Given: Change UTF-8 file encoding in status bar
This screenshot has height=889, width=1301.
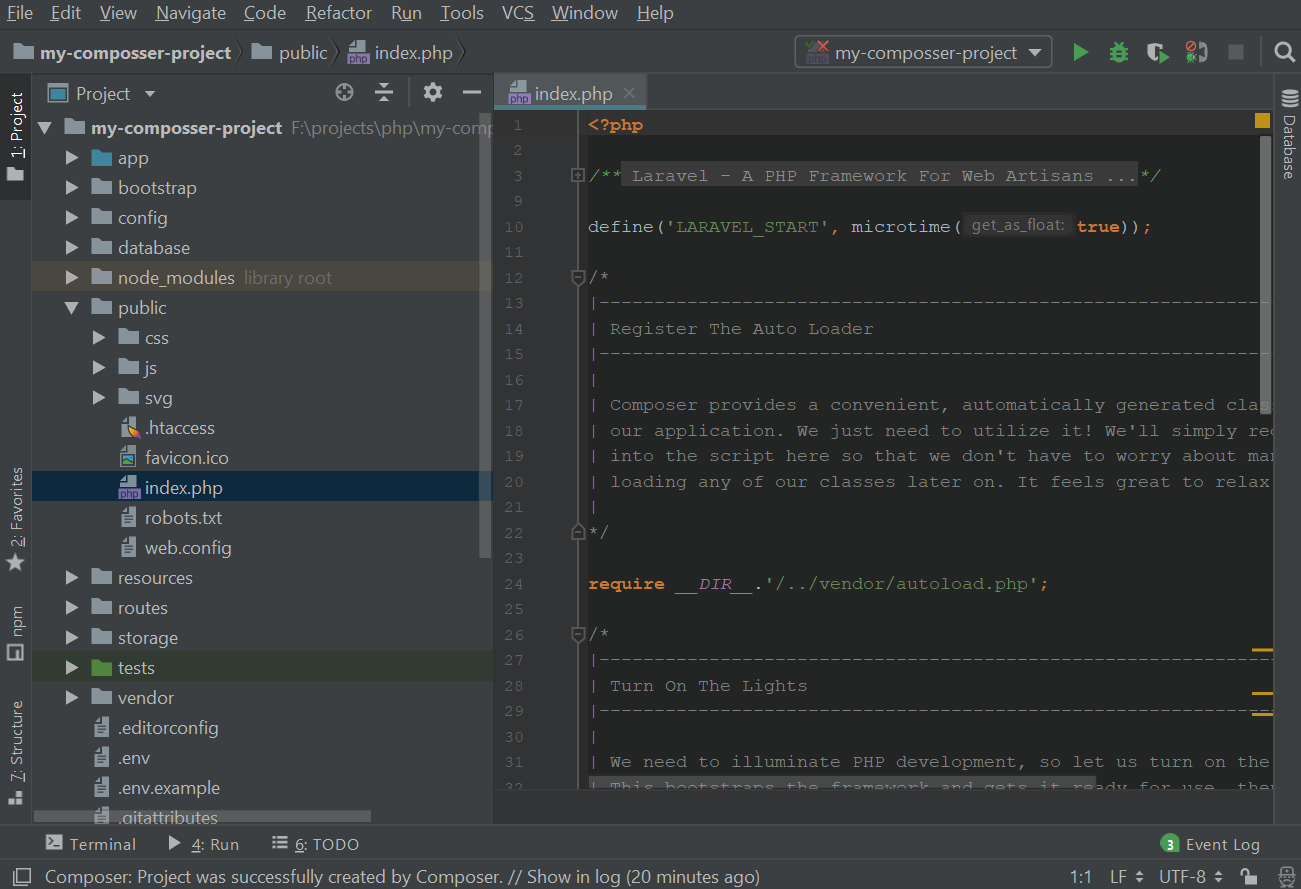Looking at the screenshot, I should point(1190,877).
